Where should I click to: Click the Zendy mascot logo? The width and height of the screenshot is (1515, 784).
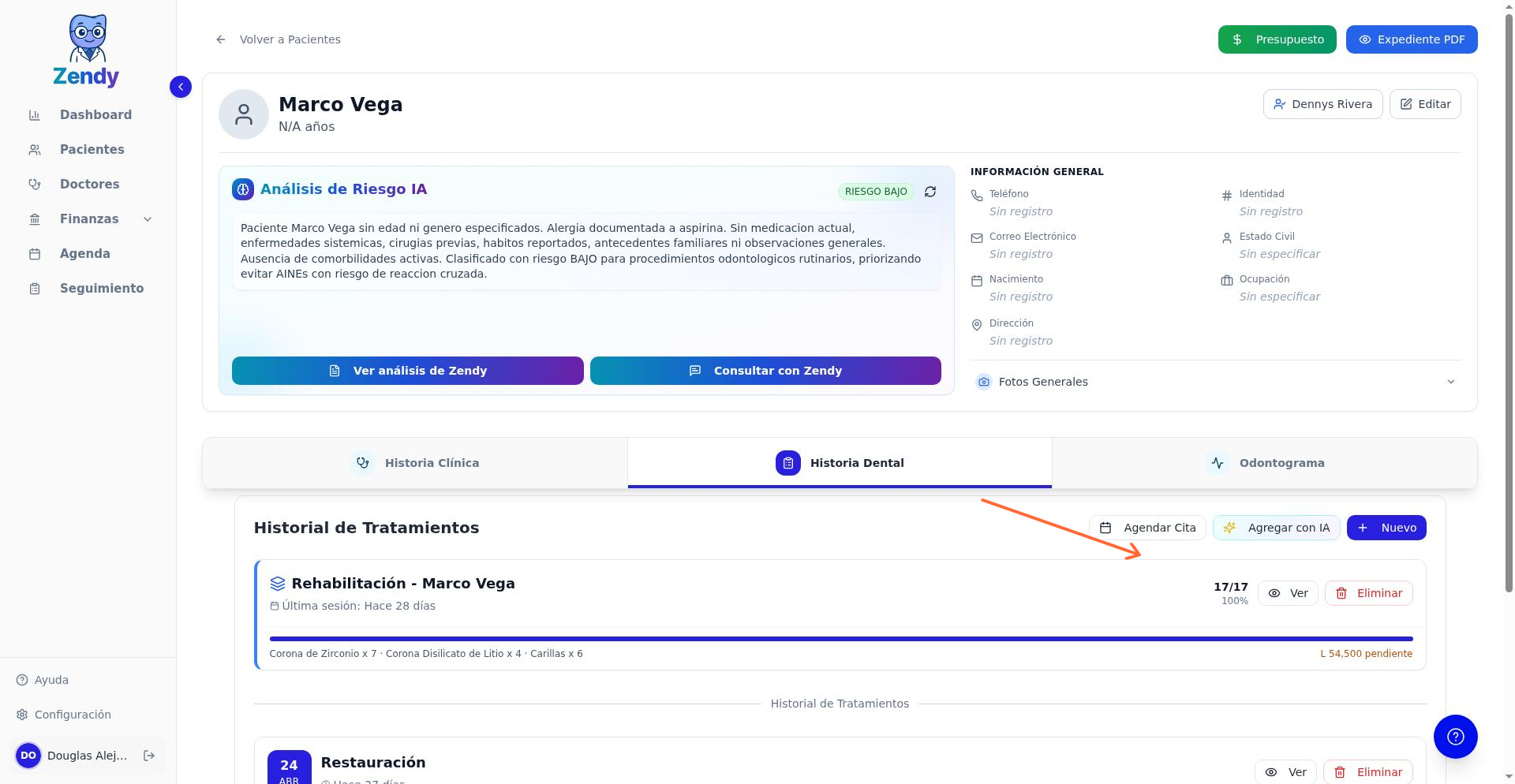tap(87, 50)
